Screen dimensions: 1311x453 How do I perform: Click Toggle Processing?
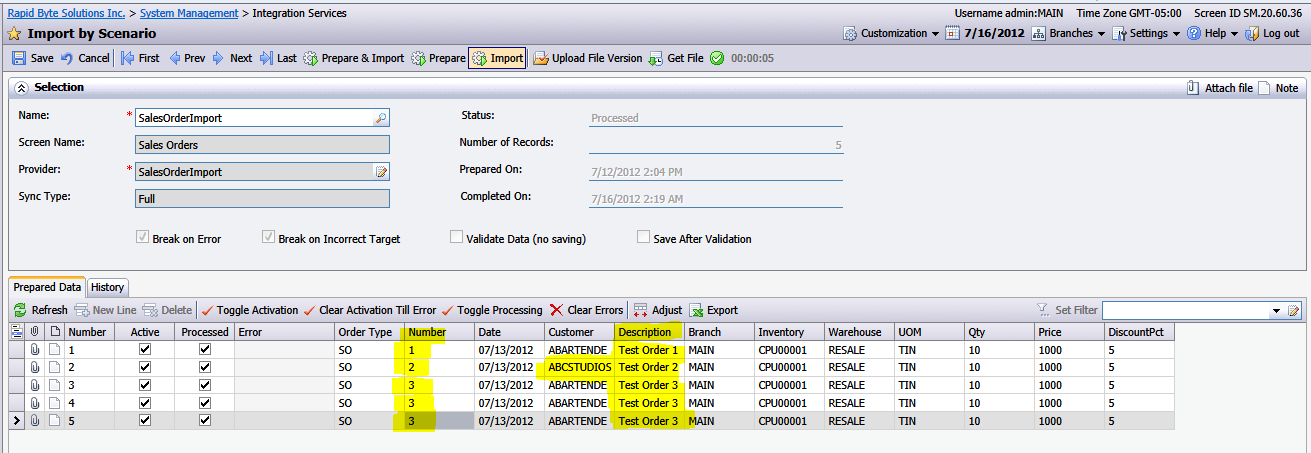(x=492, y=310)
